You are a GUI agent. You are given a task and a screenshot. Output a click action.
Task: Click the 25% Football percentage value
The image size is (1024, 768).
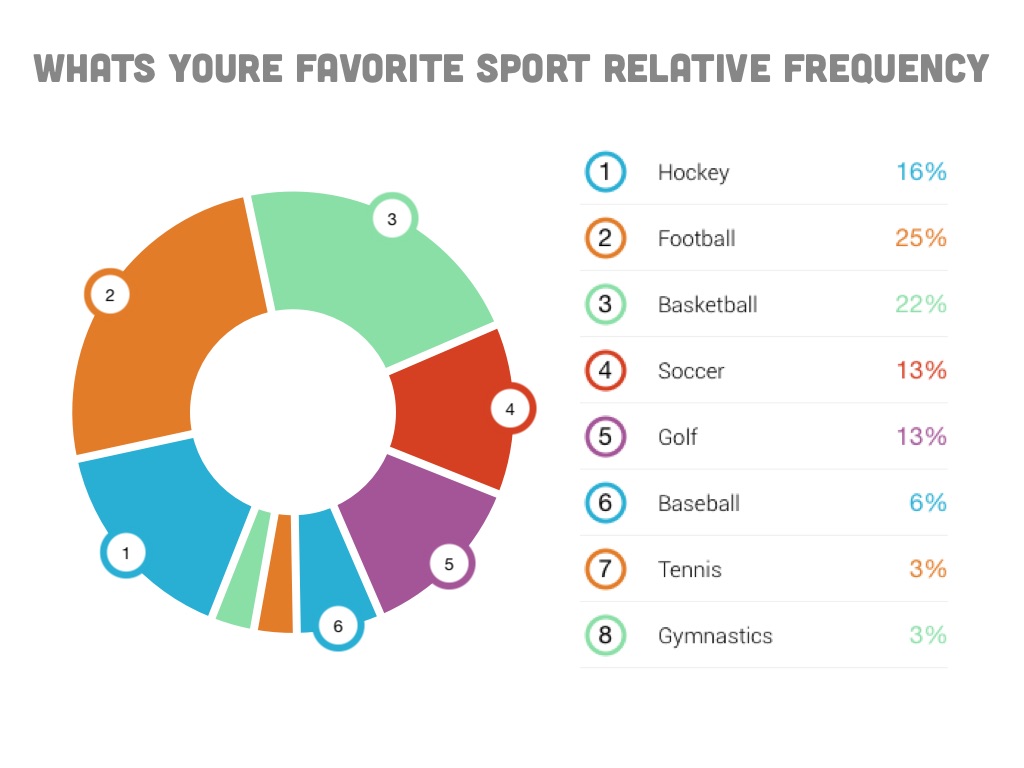(921, 238)
